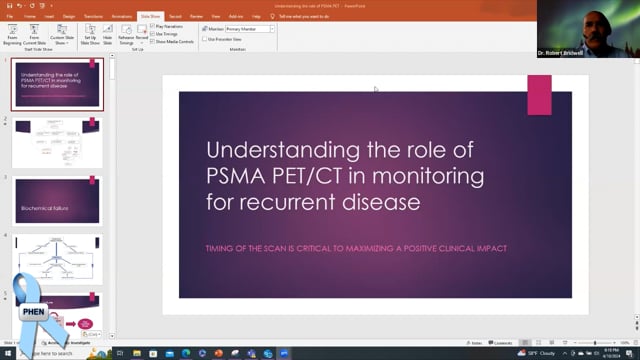Open Microsoft Edge from taskbar

186,353
